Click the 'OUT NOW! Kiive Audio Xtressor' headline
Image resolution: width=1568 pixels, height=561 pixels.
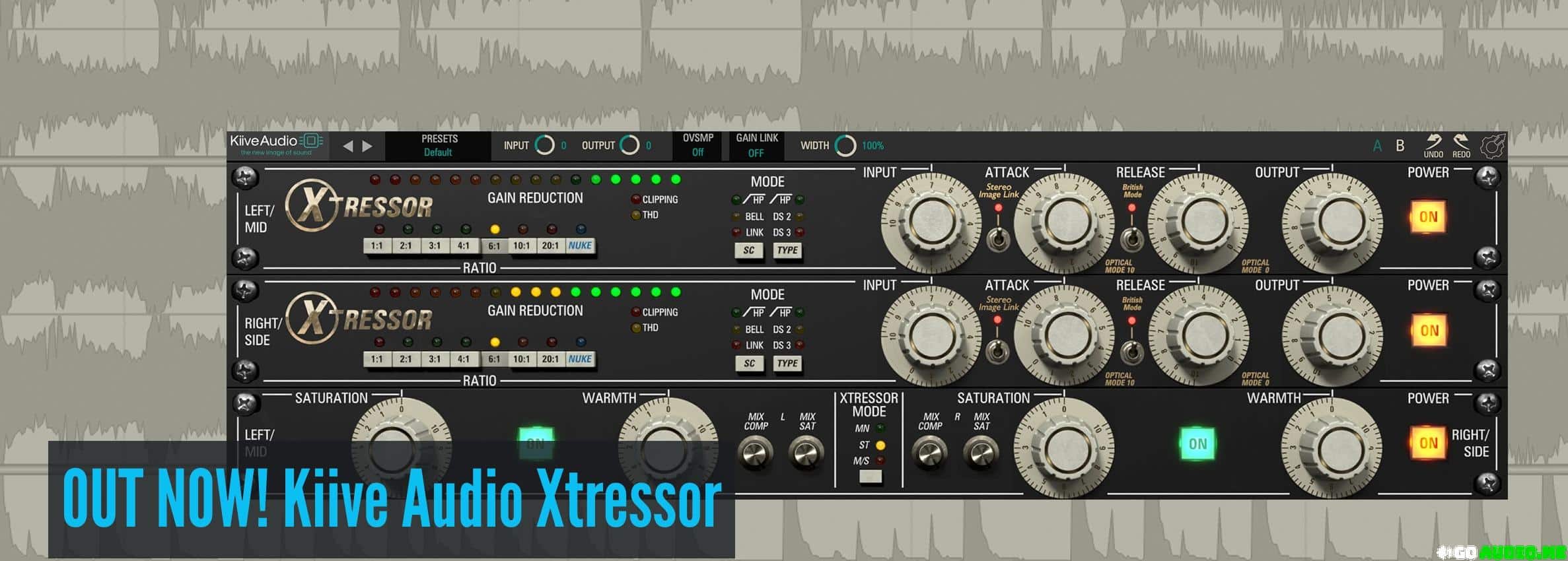coord(392,498)
